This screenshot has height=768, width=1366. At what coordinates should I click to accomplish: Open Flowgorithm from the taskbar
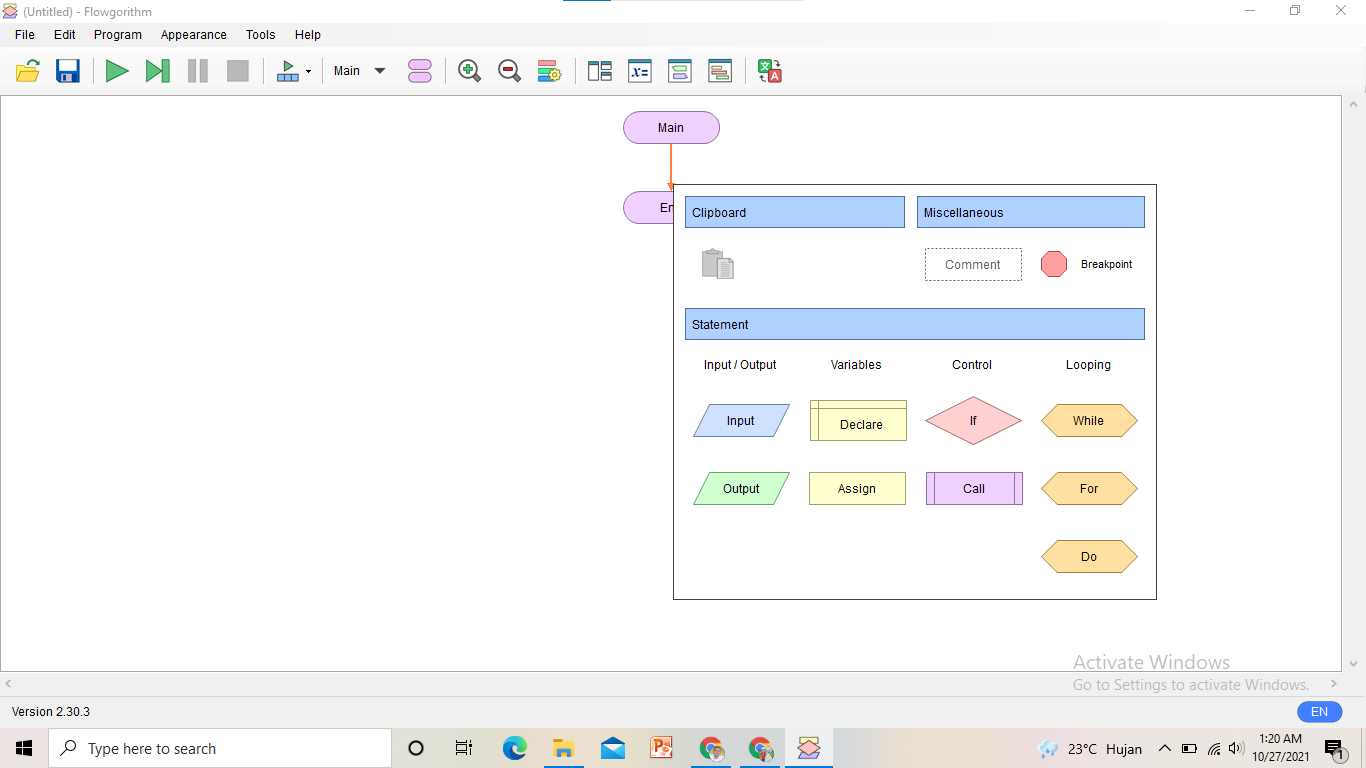click(x=808, y=747)
